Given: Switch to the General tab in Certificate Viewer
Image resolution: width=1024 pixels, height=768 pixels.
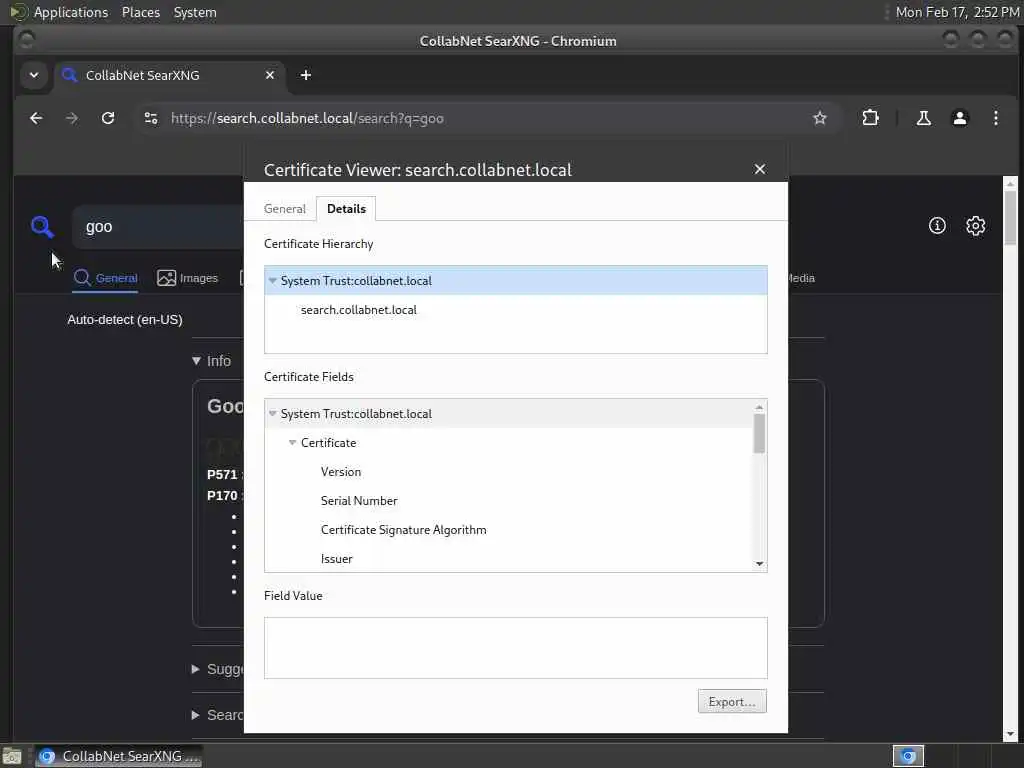Looking at the screenshot, I should click(x=285, y=209).
